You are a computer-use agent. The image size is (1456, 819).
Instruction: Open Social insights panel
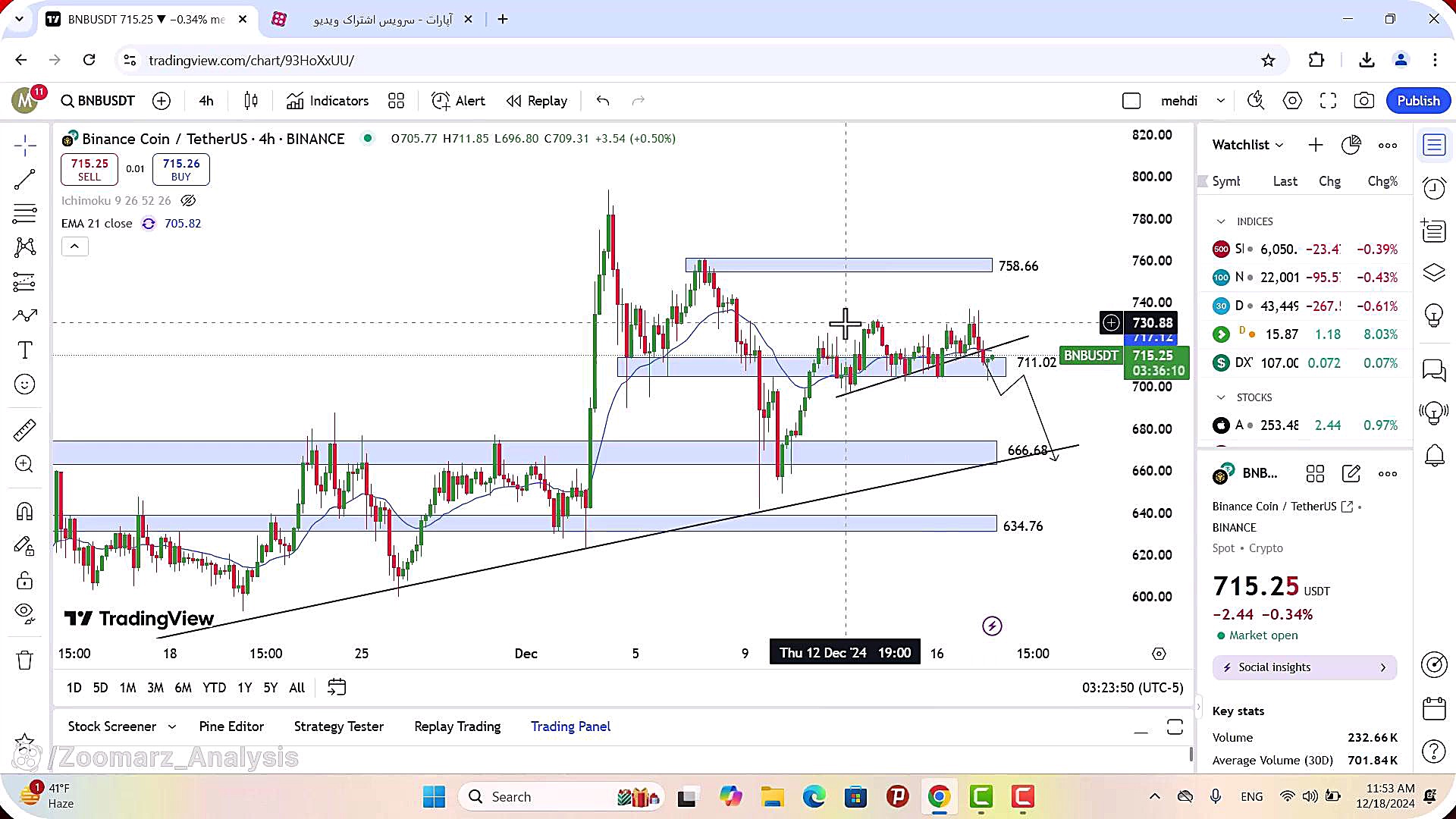pyautogui.click(x=1304, y=667)
